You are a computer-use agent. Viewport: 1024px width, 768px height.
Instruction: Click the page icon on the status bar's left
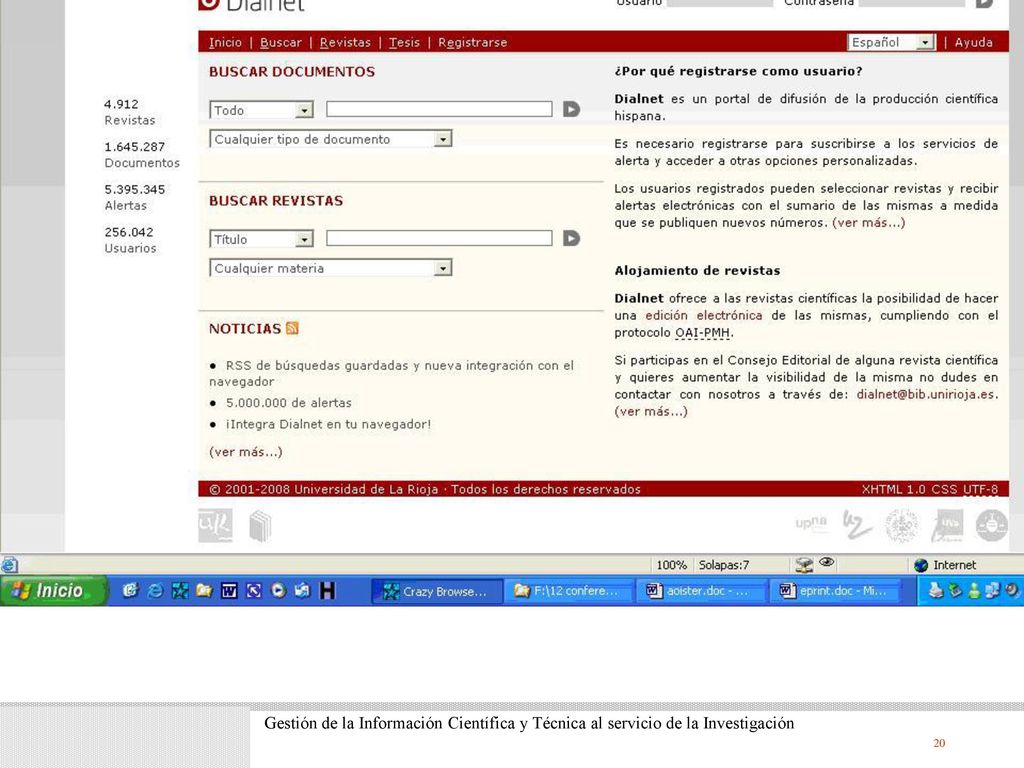point(10,565)
